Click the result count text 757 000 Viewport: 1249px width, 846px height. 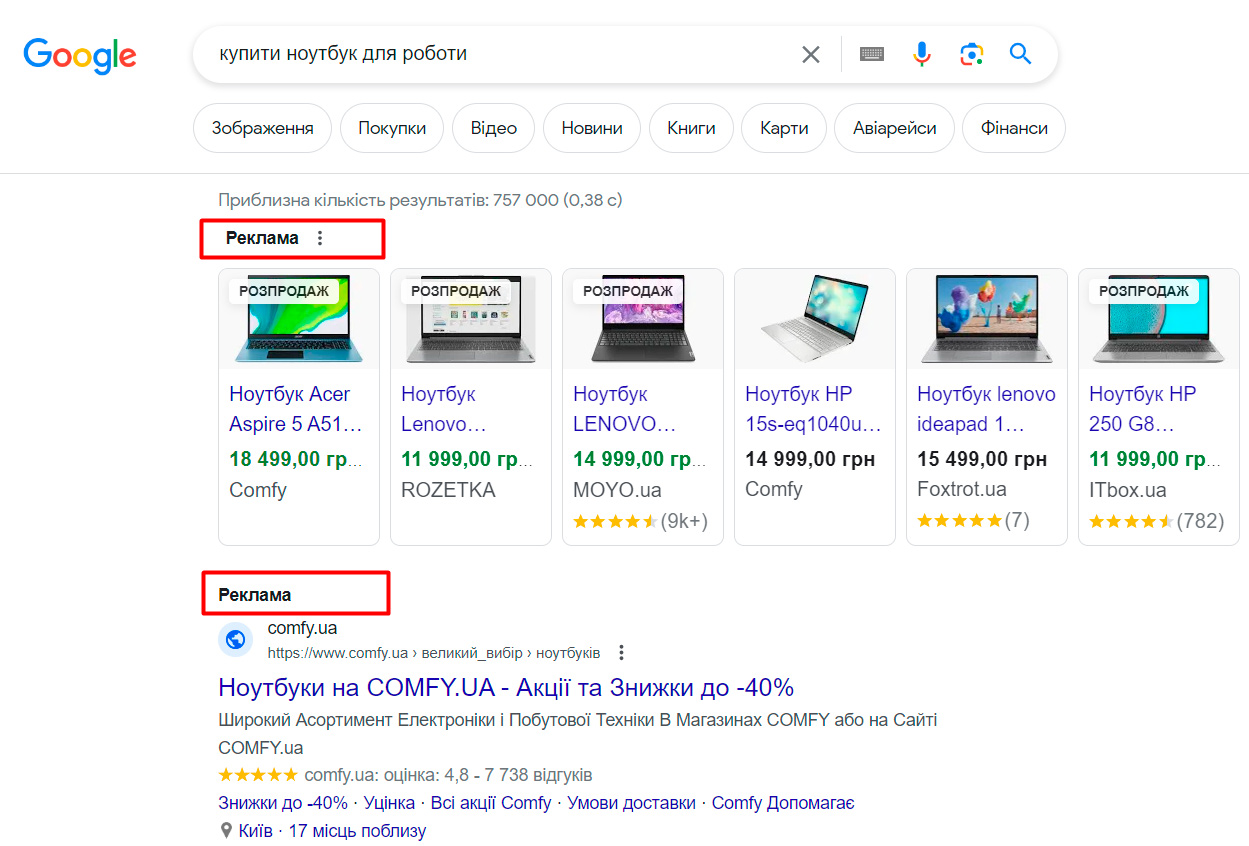420,200
